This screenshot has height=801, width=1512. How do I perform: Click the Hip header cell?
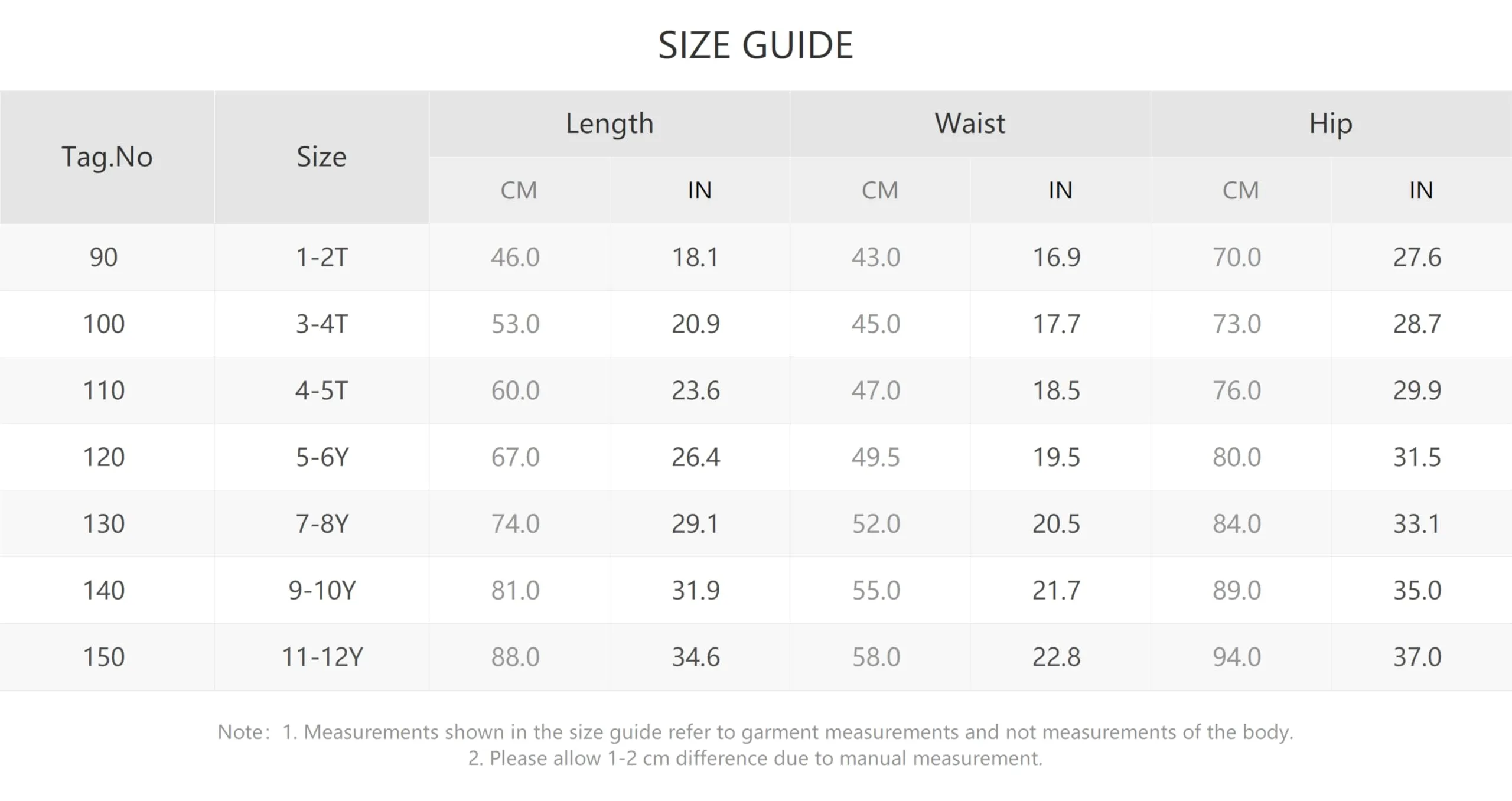click(x=1331, y=123)
